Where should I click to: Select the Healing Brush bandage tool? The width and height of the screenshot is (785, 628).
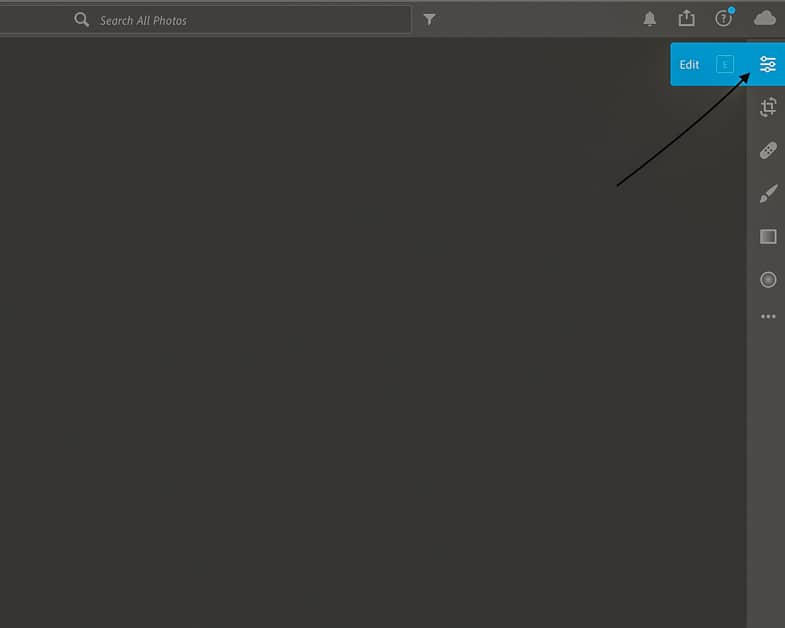click(768, 150)
